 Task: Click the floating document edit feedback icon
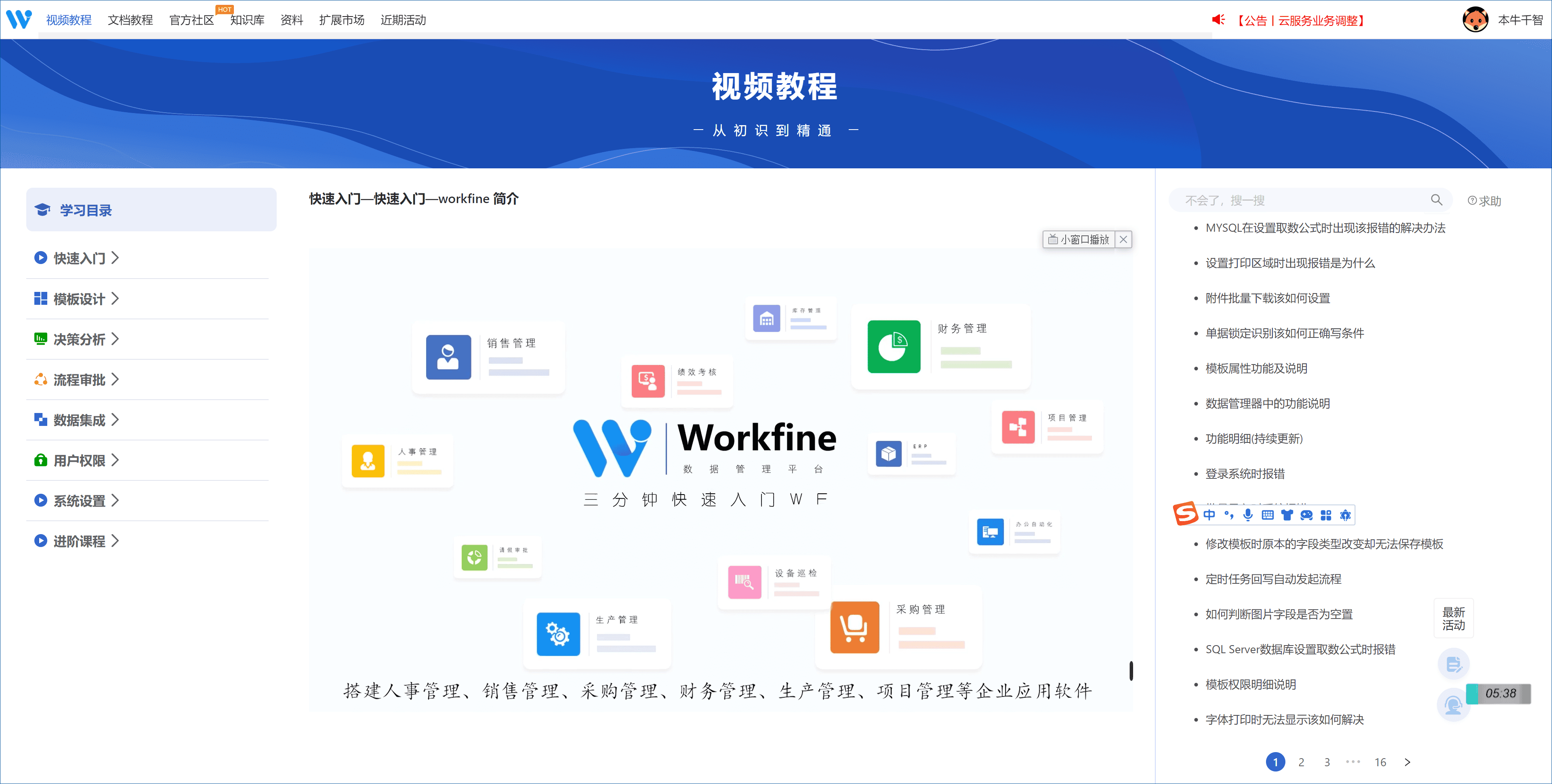pos(1454,664)
